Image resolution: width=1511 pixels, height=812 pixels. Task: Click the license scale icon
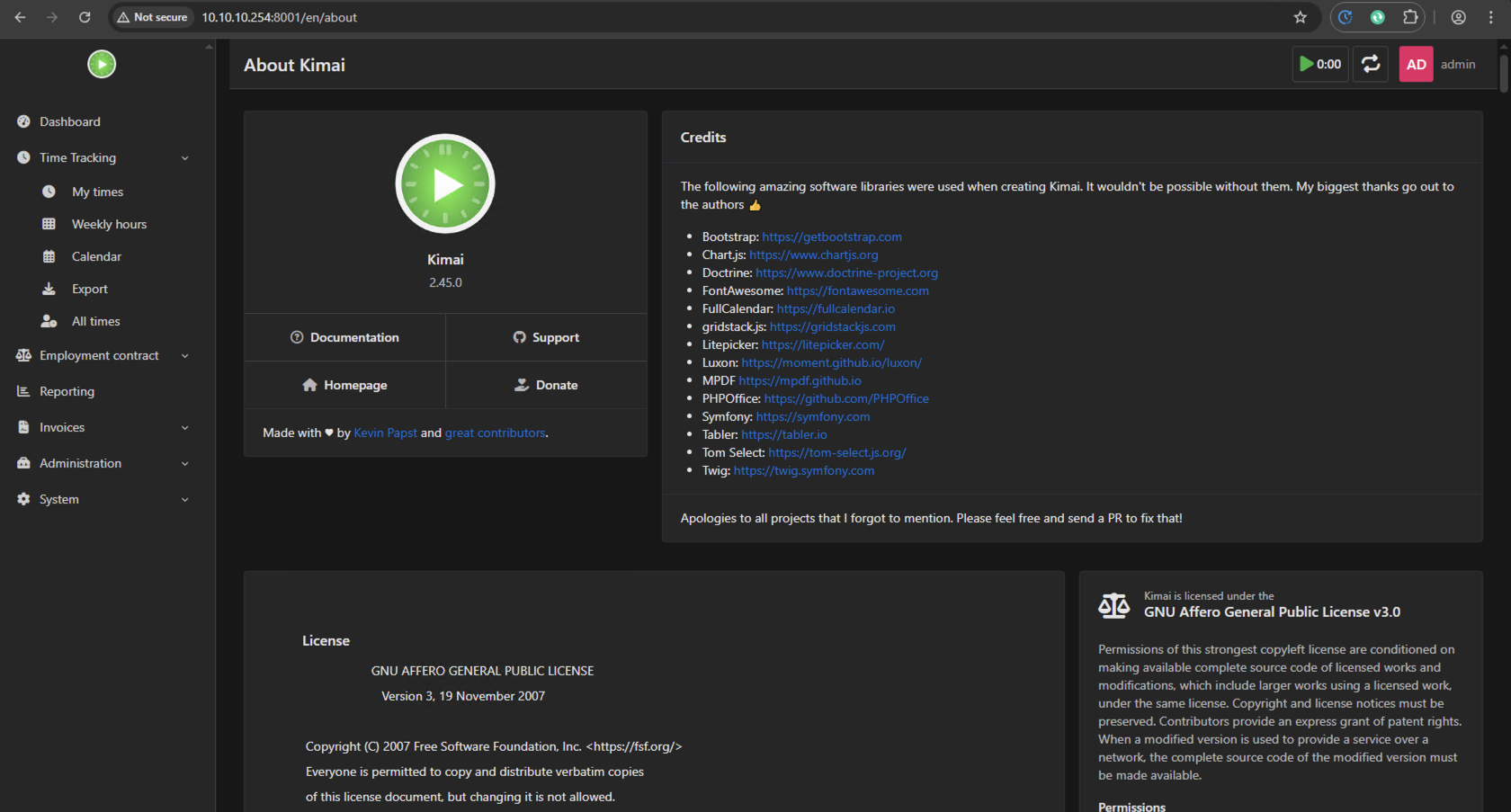[1113, 605]
